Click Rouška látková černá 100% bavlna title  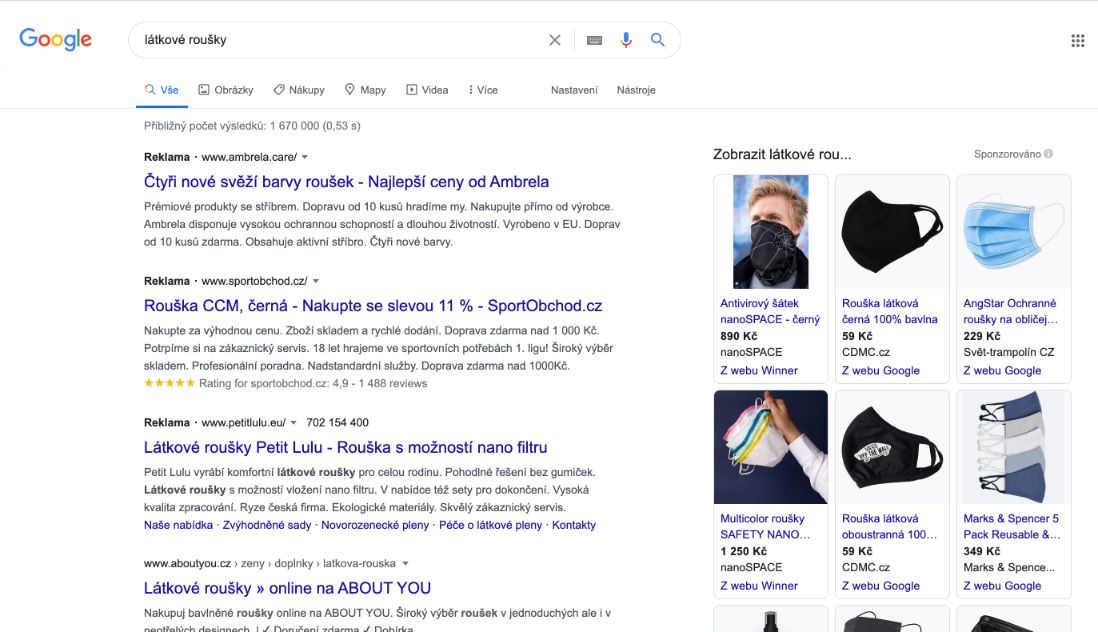click(889, 311)
